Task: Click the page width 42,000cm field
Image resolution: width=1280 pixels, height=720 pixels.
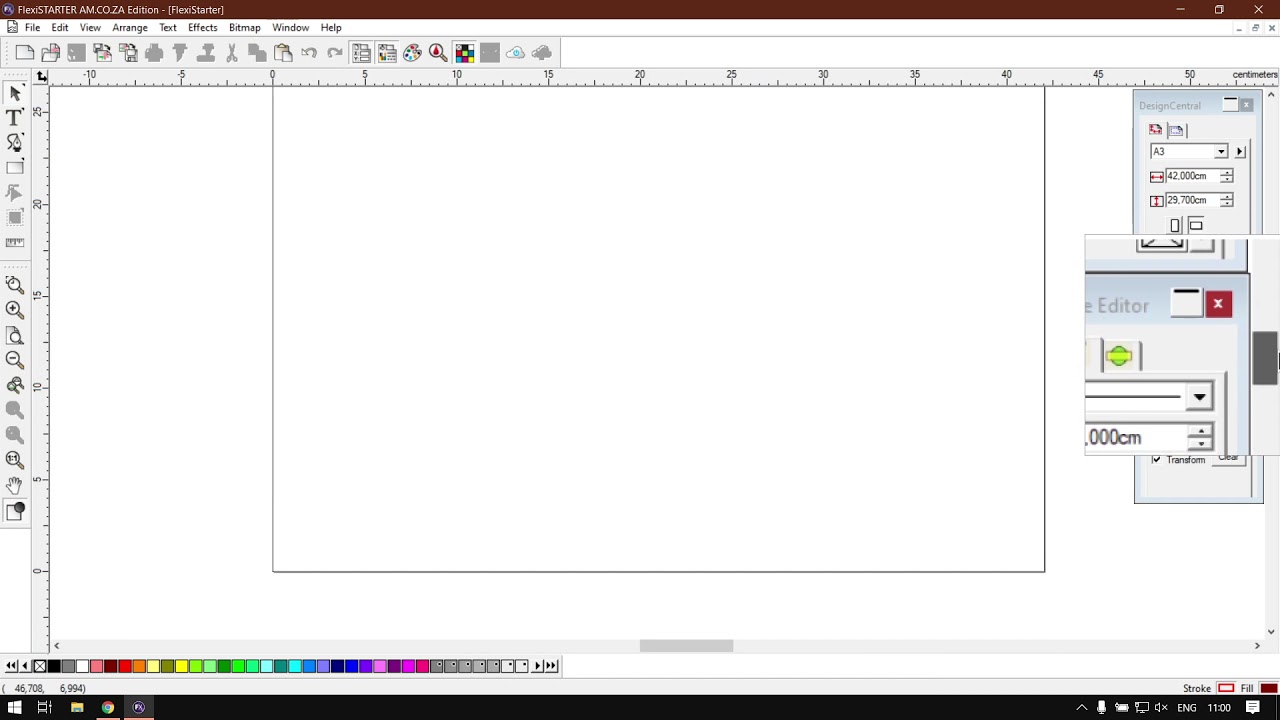Action: point(1191,176)
